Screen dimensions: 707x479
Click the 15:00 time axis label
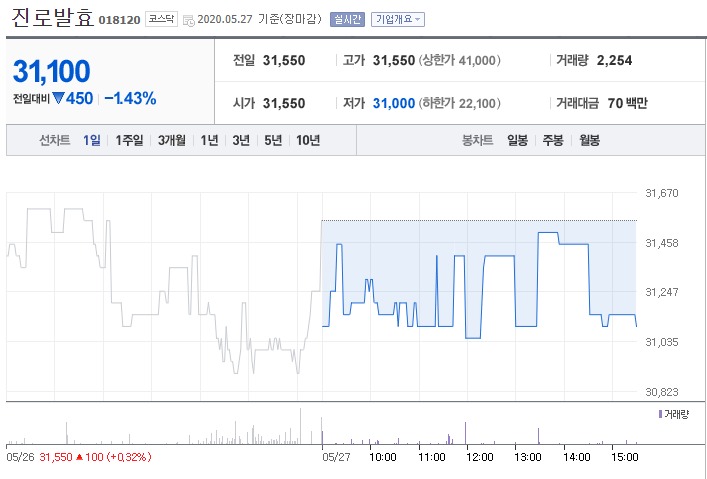624,457
